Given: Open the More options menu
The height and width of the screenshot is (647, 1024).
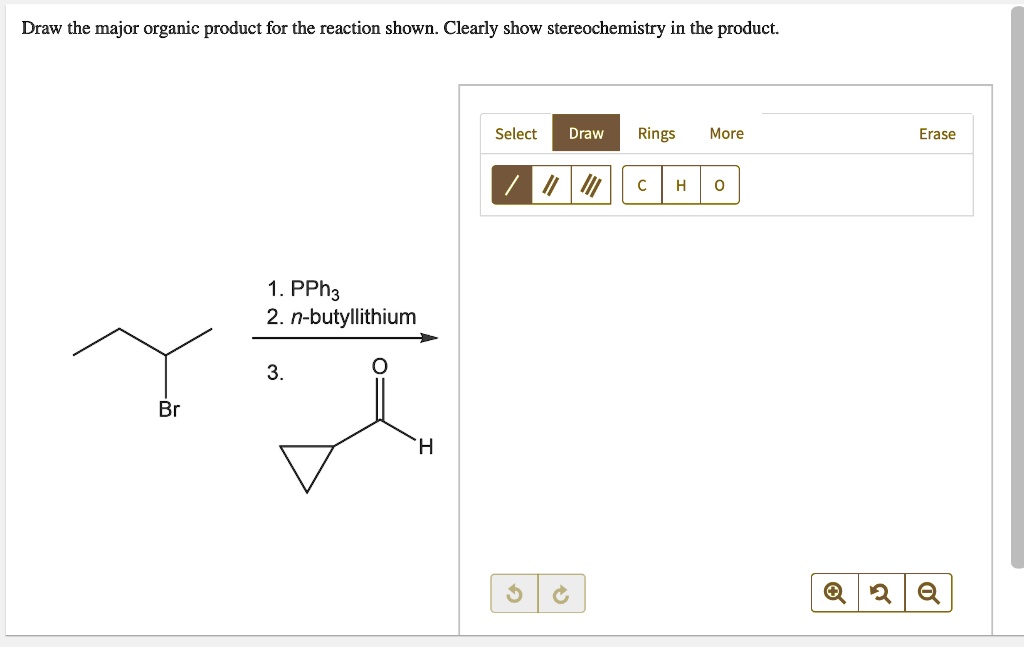Looking at the screenshot, I should tap(726, 133).
